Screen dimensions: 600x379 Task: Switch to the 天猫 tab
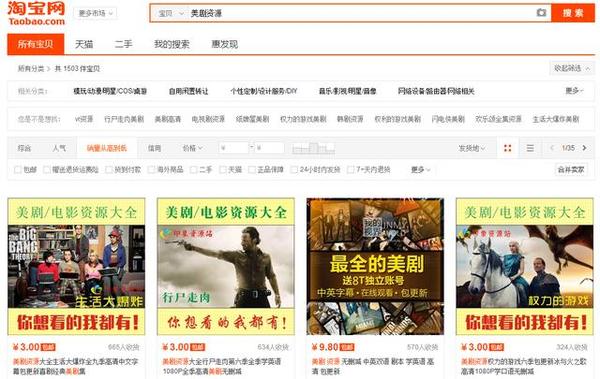(x=84, y=44)
